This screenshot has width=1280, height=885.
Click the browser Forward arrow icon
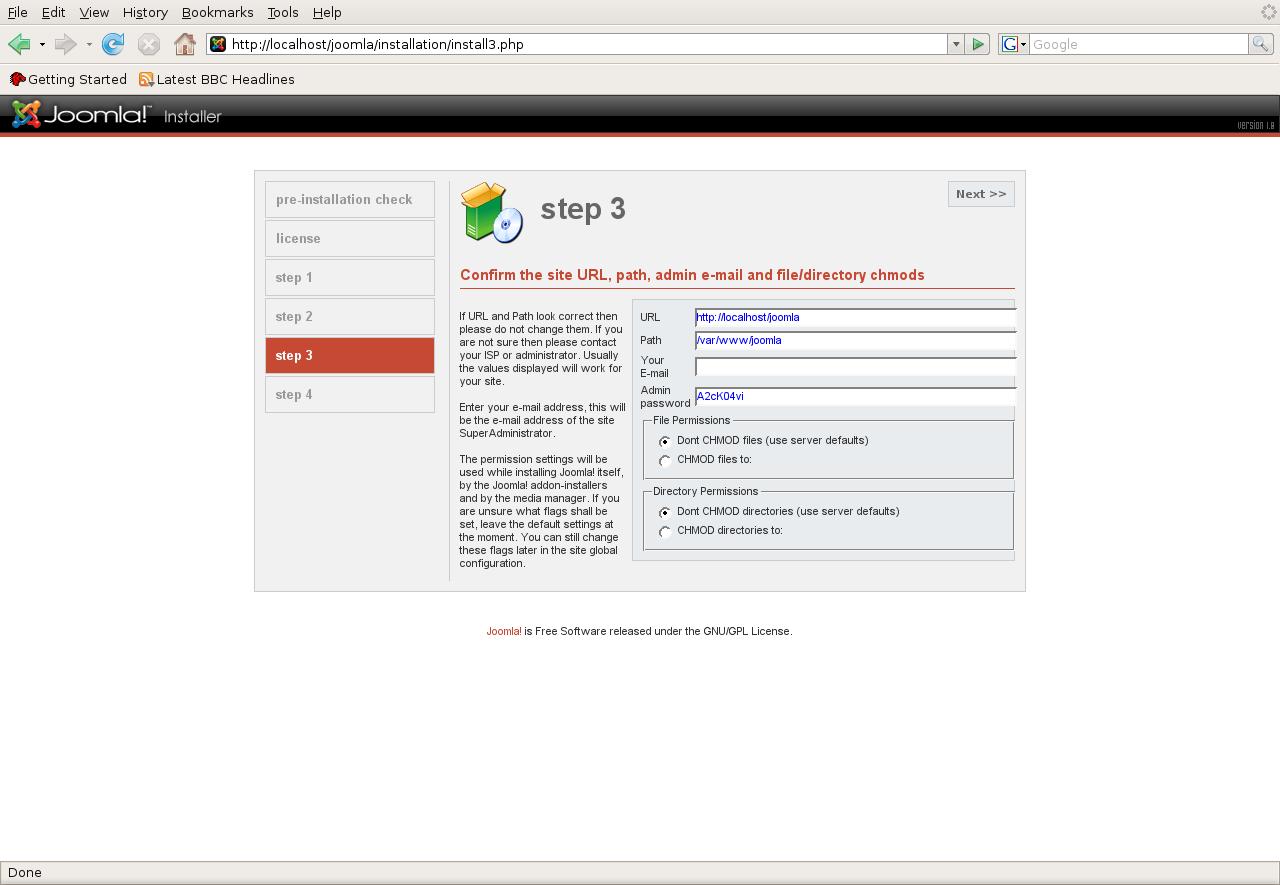65,44
